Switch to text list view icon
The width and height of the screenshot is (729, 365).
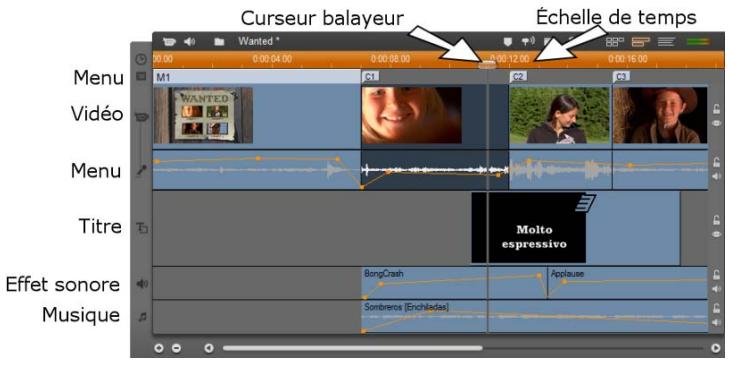tap(666, 42)
